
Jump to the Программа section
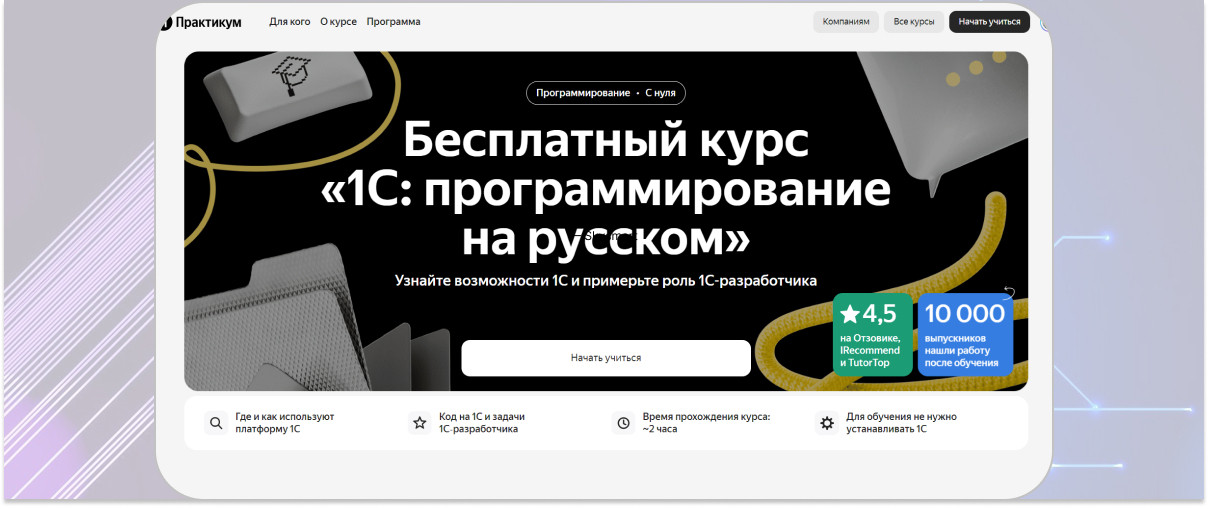click(393, 22)
